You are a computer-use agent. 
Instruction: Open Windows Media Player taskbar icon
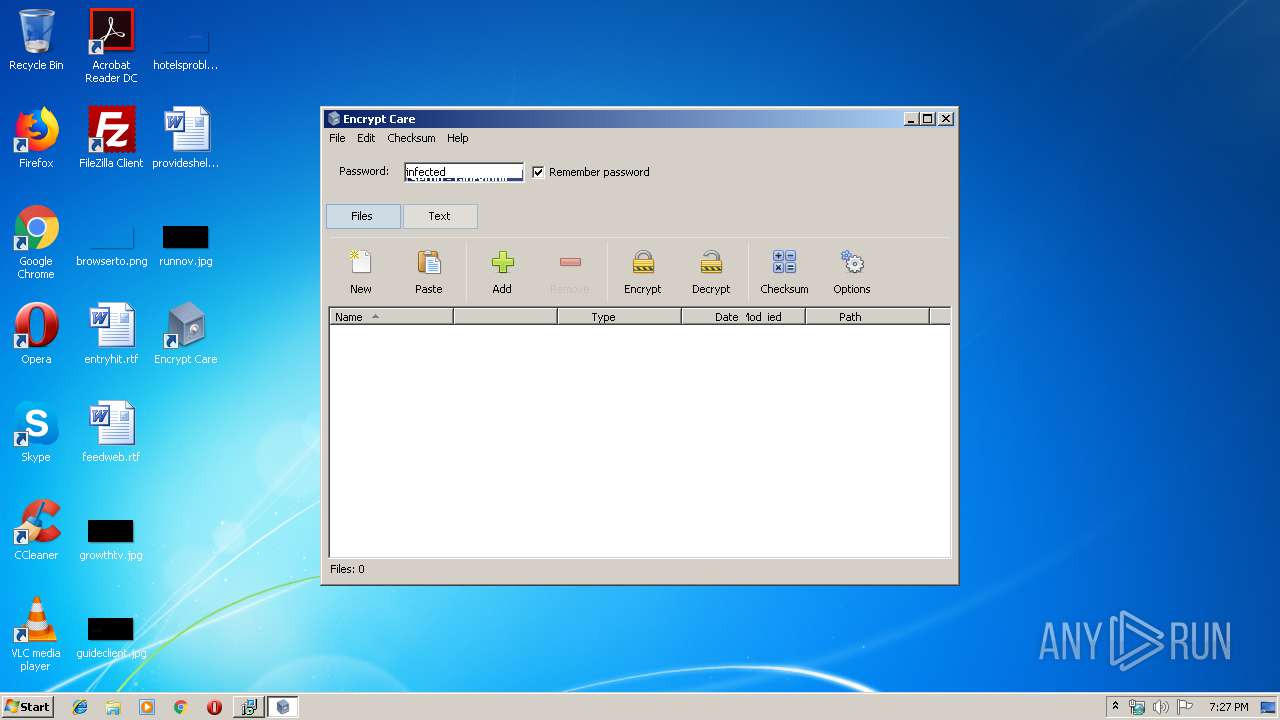click(x=147, y=707)
